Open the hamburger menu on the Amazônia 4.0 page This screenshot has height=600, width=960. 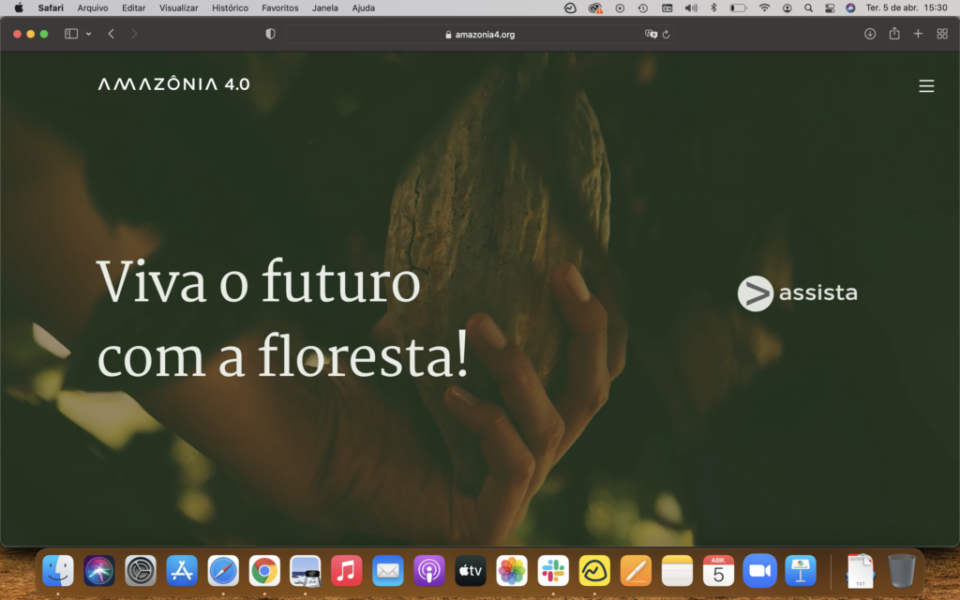[926, 86]
